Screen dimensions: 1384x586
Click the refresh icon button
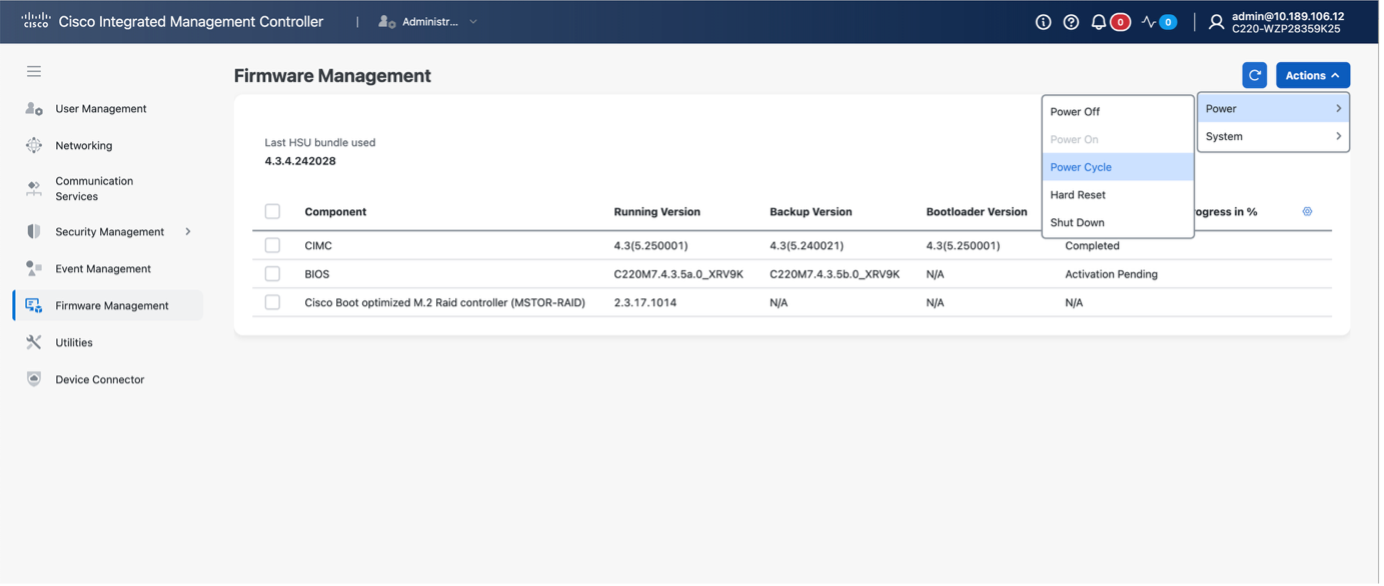click(x=1254, y=75)
